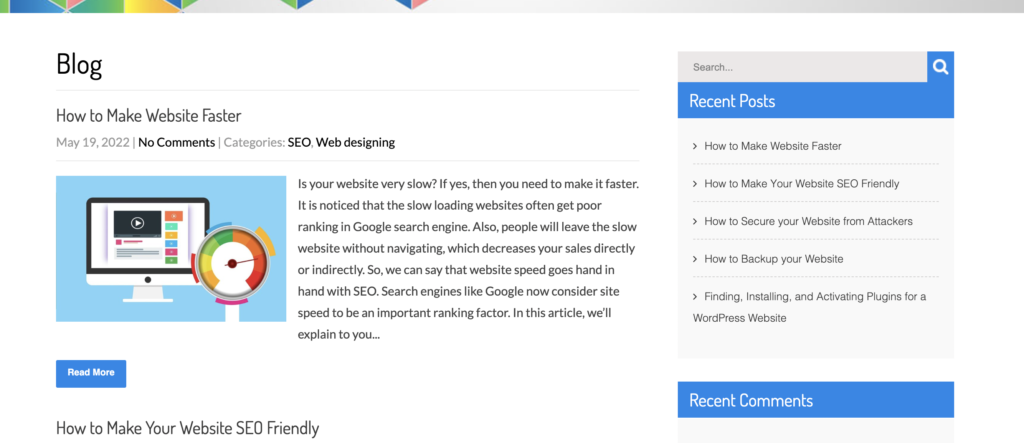Image resolution: width=1024 pixels, height=443 pixels.
Task: Open 'How to Secure your Website from Attackers' link
Action: point(808,221)
